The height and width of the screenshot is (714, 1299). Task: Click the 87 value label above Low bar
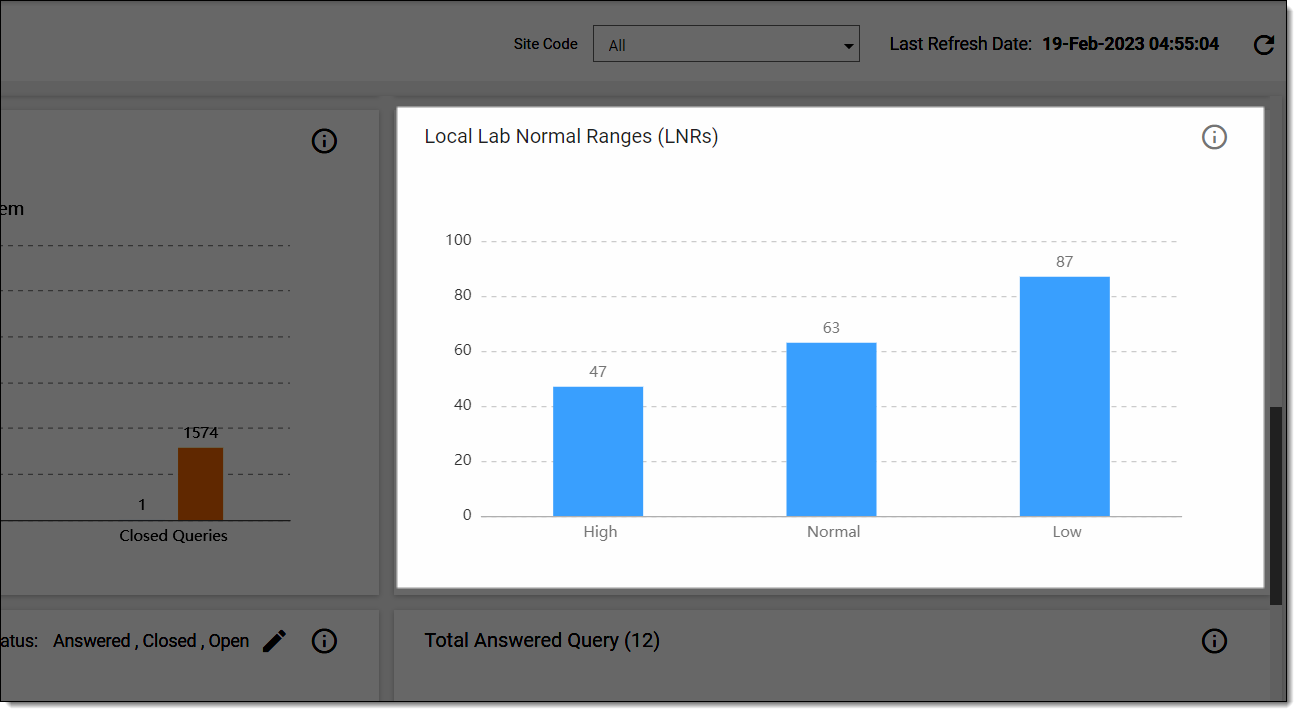(1065, 262)
